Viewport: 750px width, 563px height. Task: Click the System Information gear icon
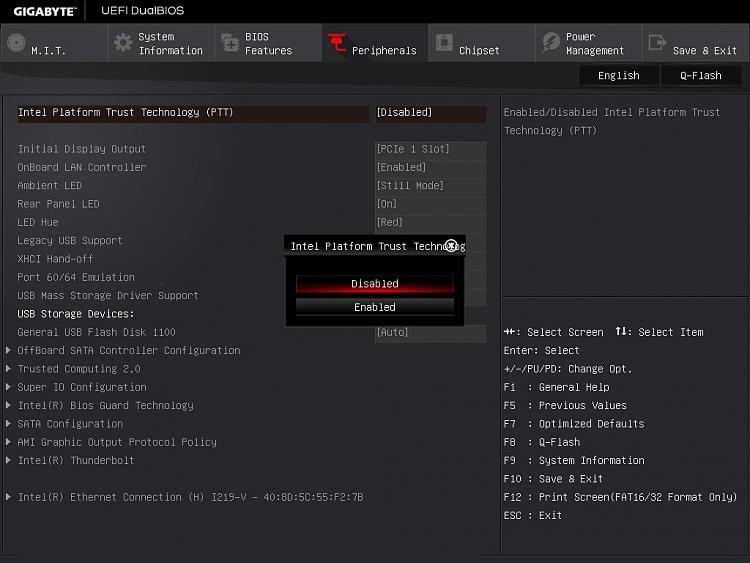123,43
